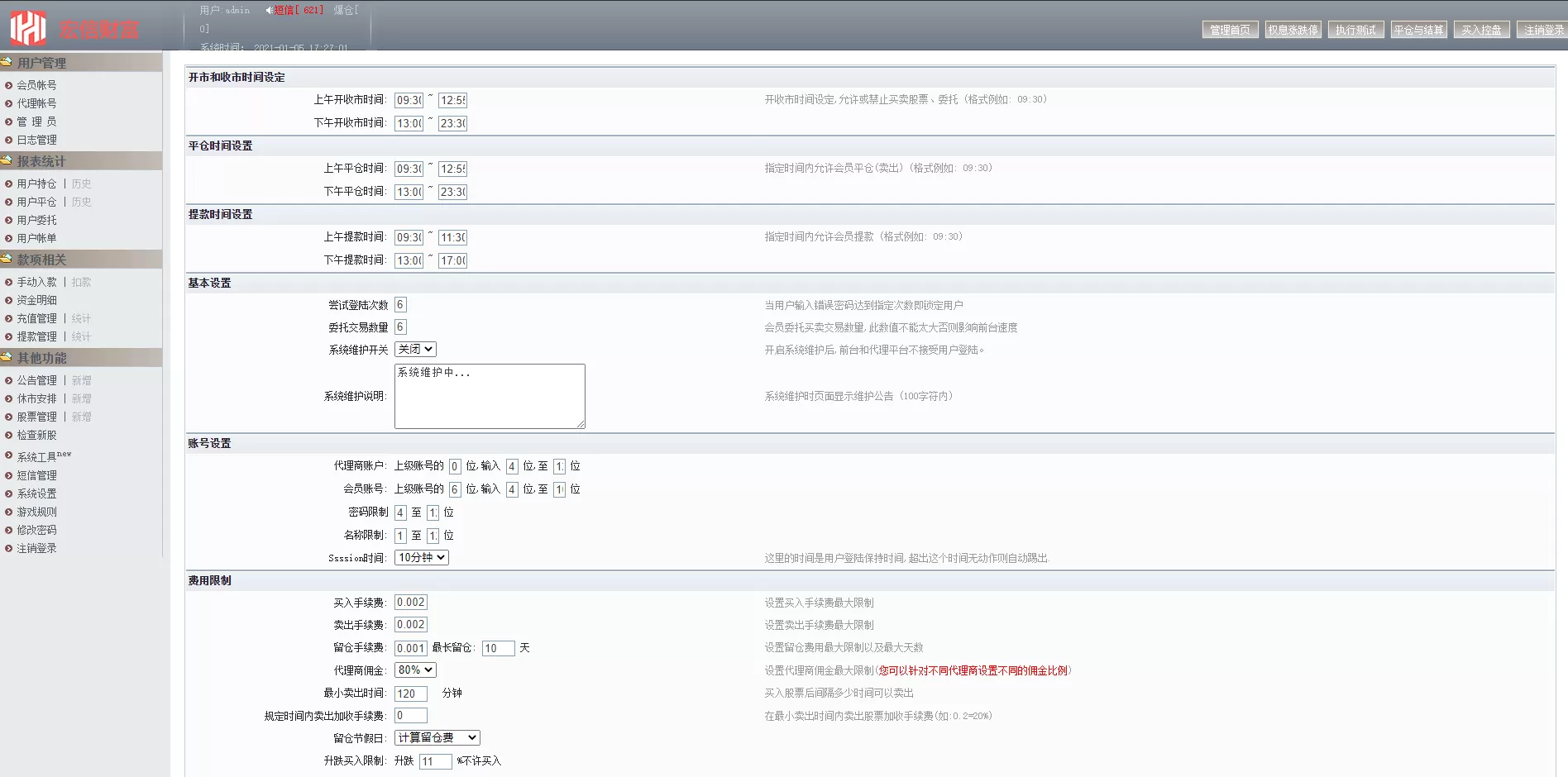1568x777 pixels.
Task: Click the folder icon beside 其他功能
Action: pyautogui.click(x=7, y=357)
